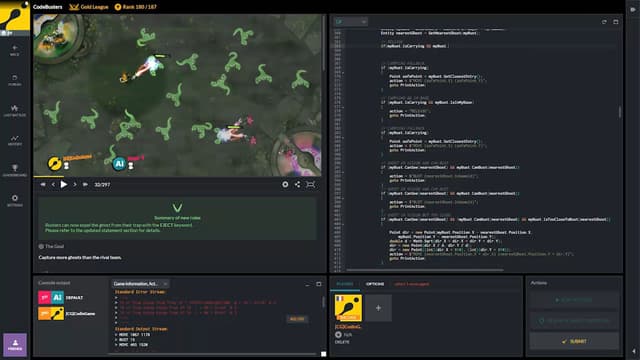Select DEFAULT AI player in console
Viewport: 640px width, 360px height.
[x=60, y=298]
